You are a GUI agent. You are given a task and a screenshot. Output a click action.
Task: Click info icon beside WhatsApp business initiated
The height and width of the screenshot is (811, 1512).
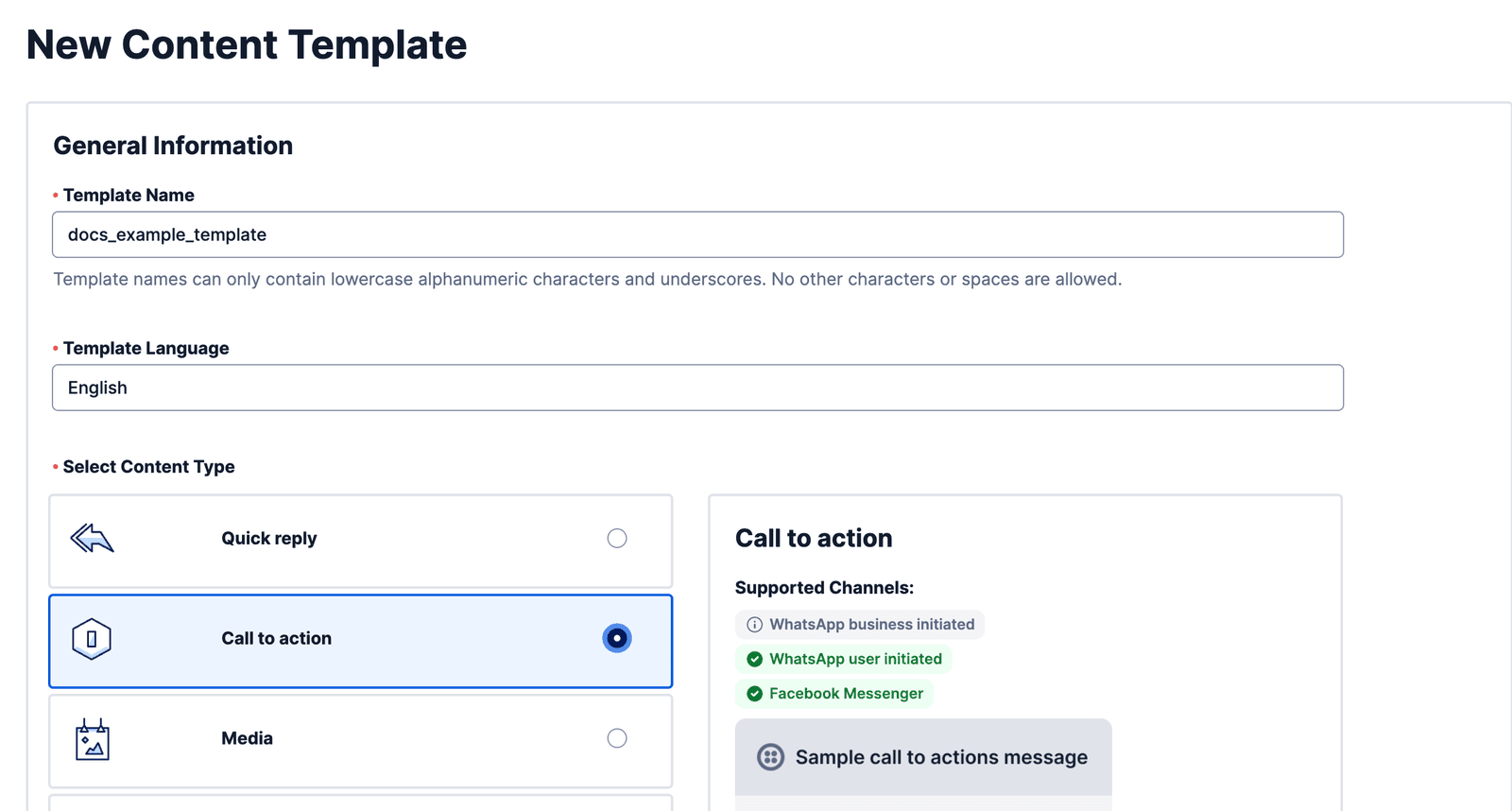pos(754,625)
